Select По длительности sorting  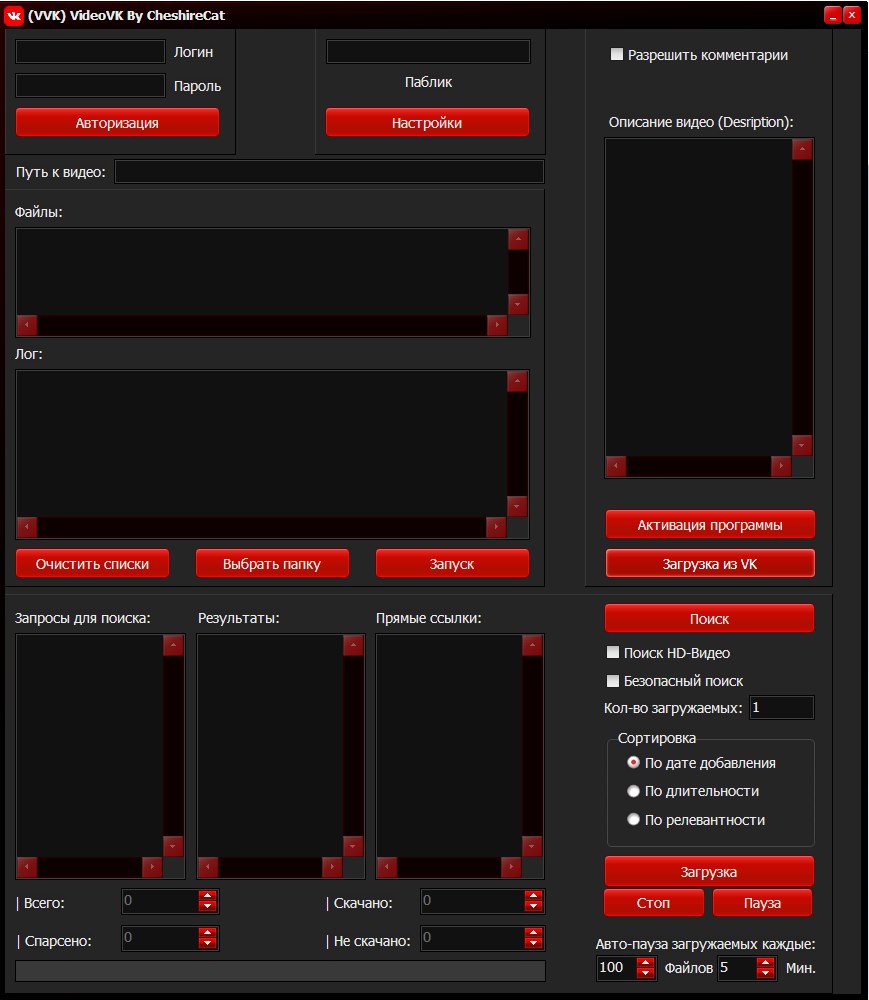[633, 791]
